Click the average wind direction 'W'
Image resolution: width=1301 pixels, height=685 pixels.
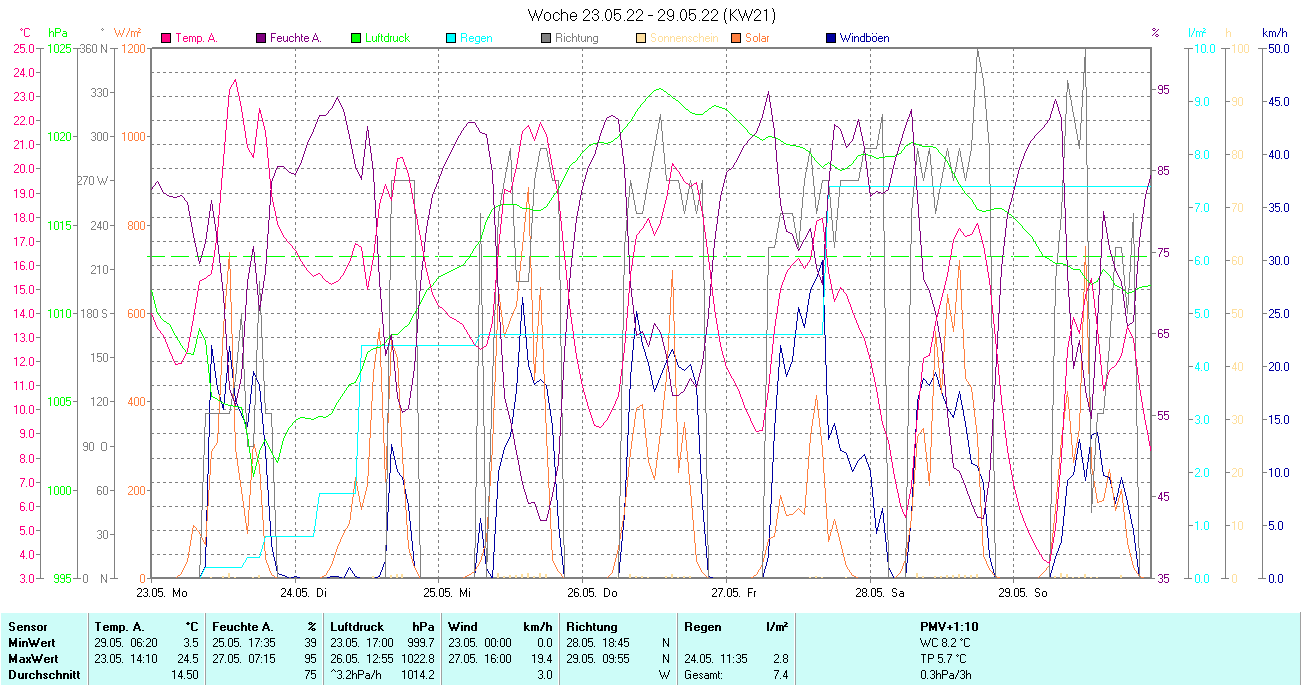coord(664,676)
